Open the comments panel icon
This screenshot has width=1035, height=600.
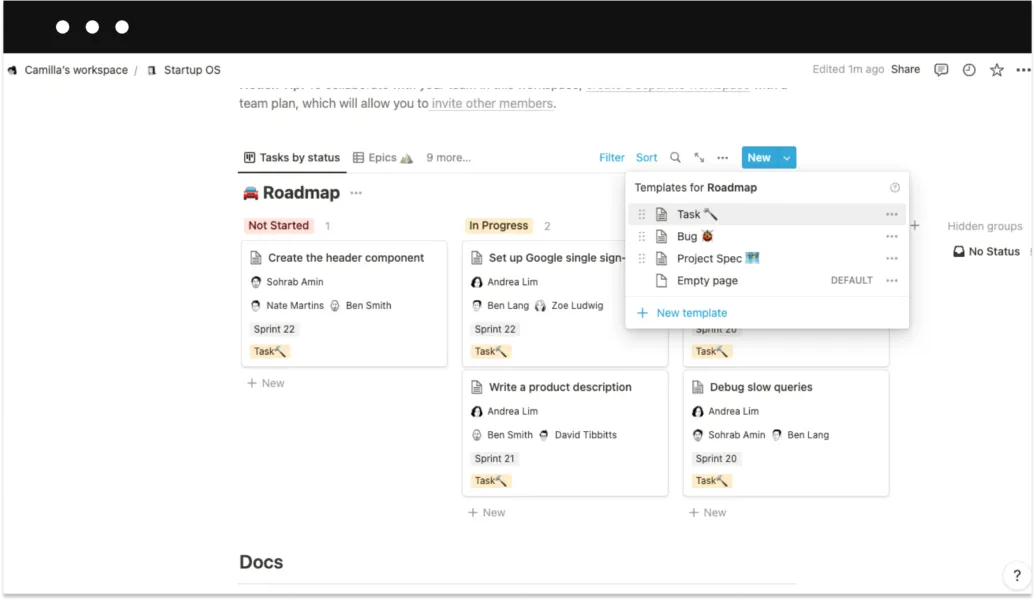pos(941,70)
